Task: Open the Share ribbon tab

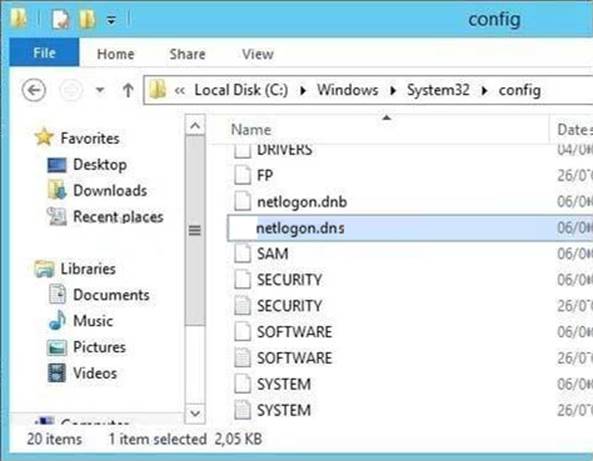Action: [x=187, y=54]
